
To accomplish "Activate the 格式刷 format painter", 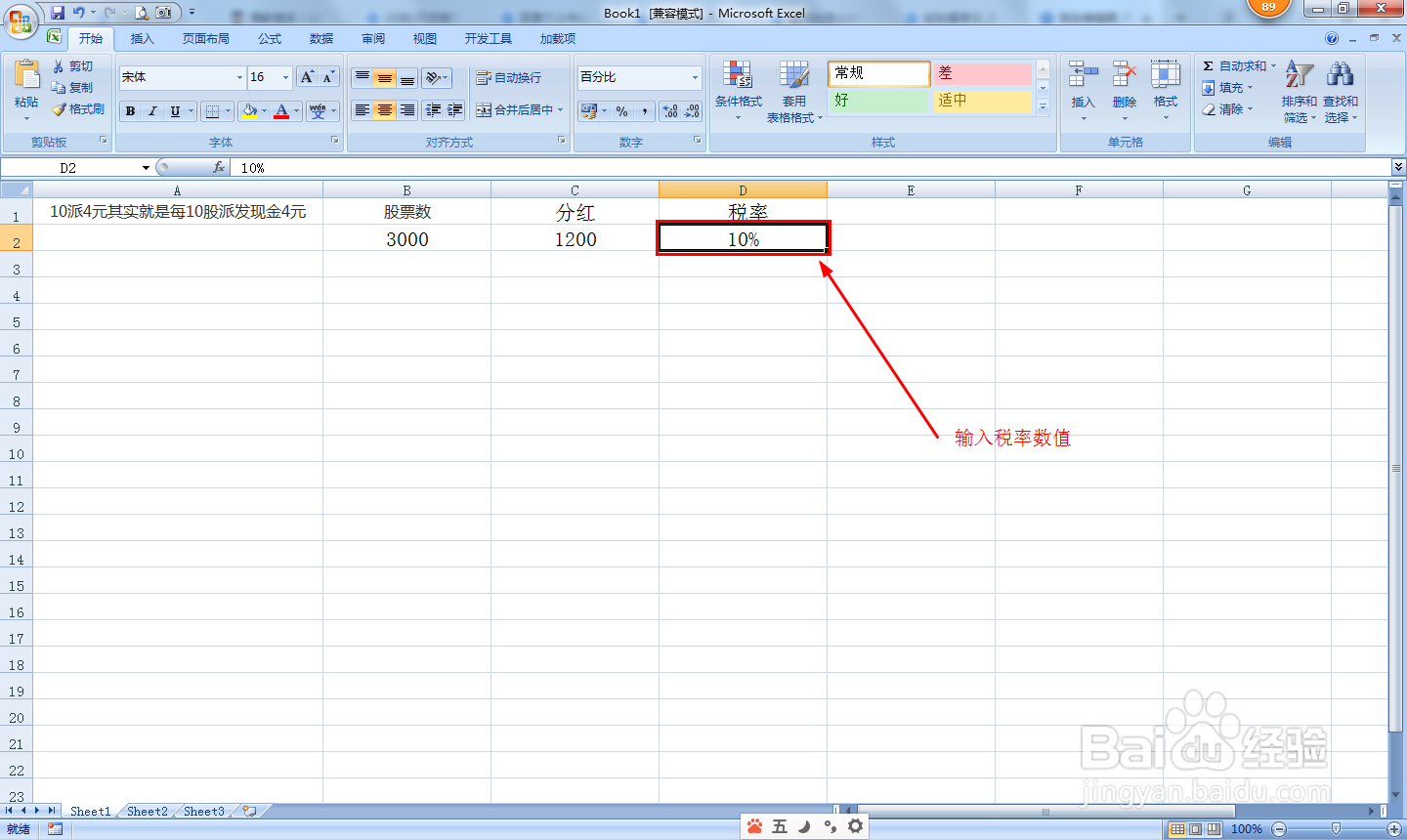I will coord(59,109).
